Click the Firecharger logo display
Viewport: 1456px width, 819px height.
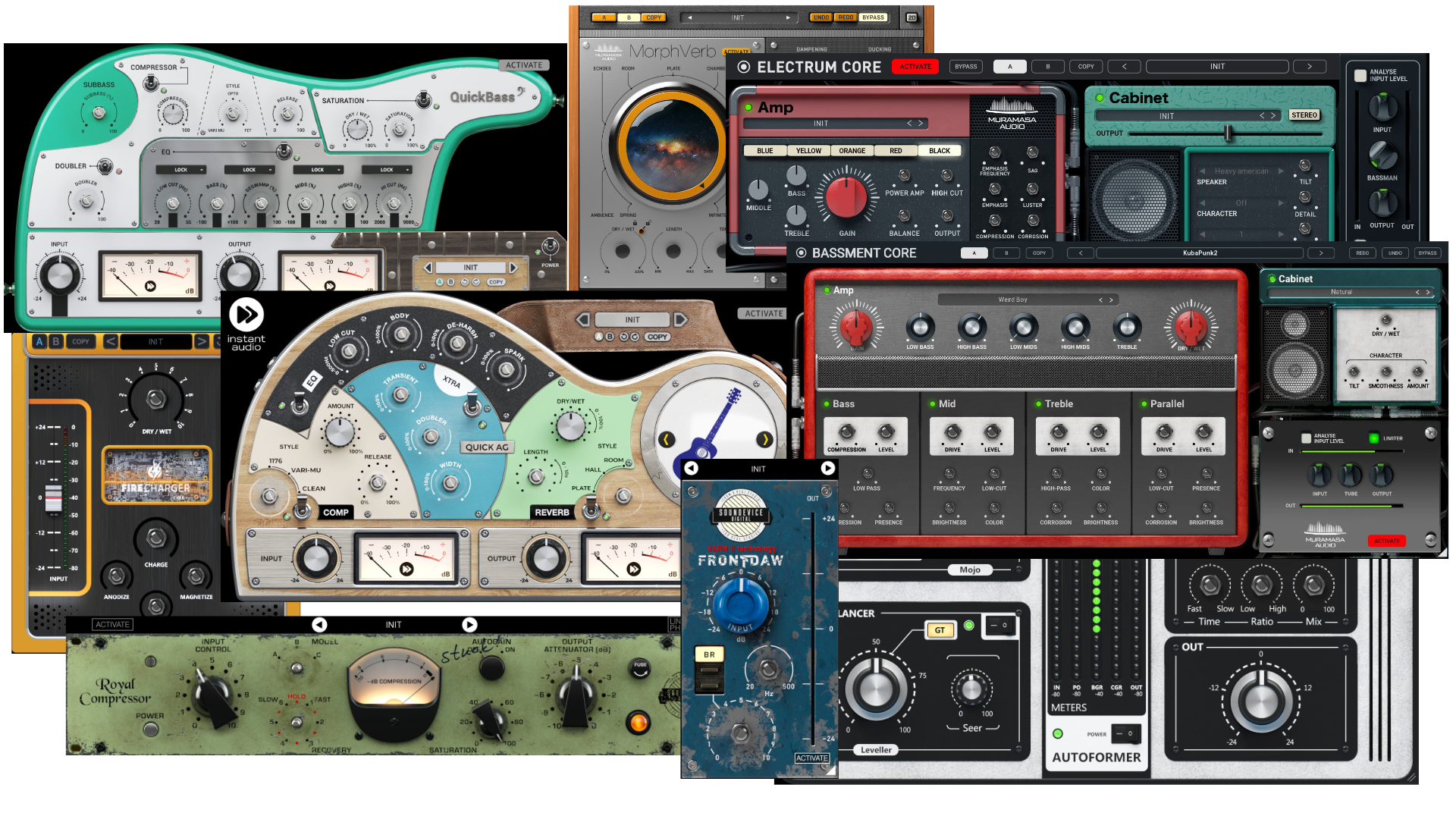156,475
